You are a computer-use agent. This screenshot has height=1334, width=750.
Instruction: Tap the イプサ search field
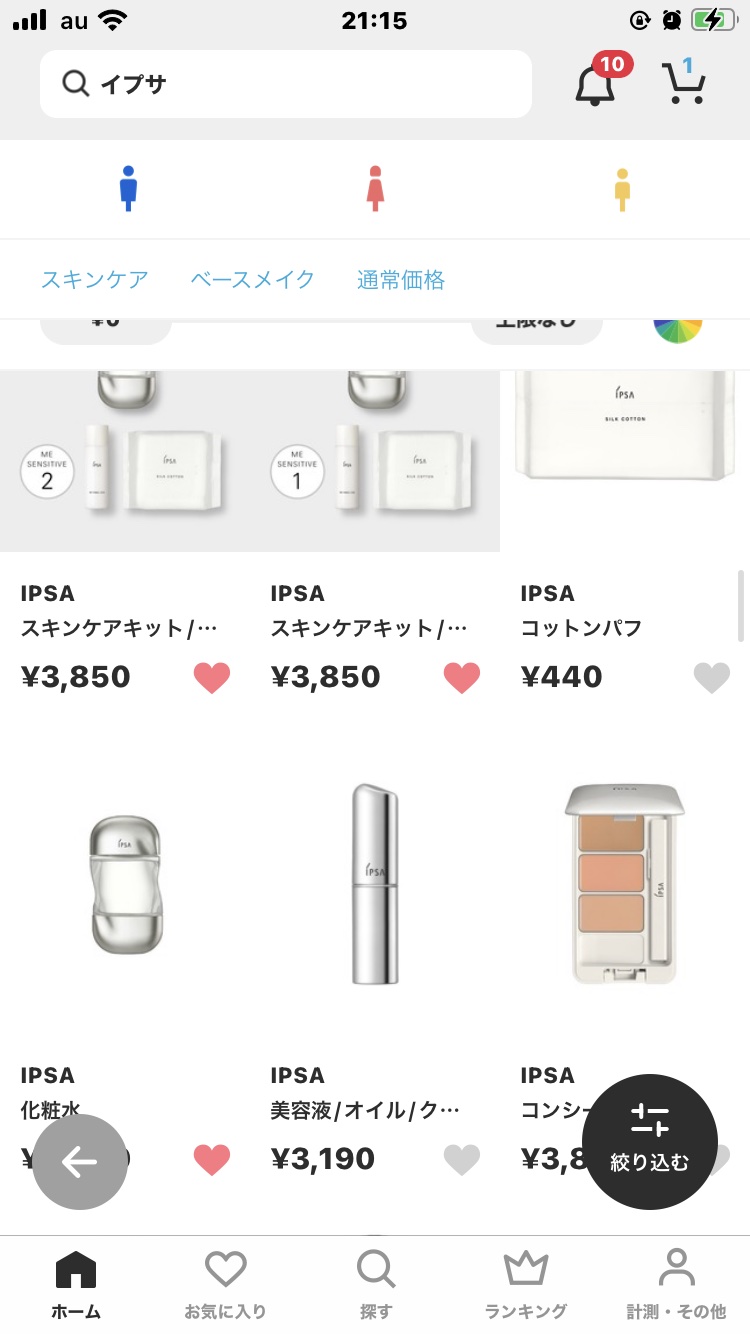[286, 84]
